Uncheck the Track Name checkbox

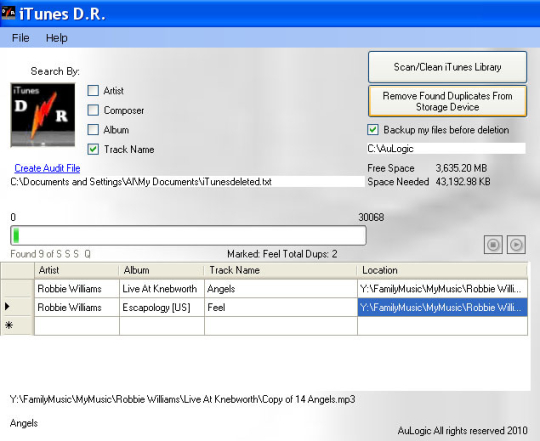[x=93, y=149]
